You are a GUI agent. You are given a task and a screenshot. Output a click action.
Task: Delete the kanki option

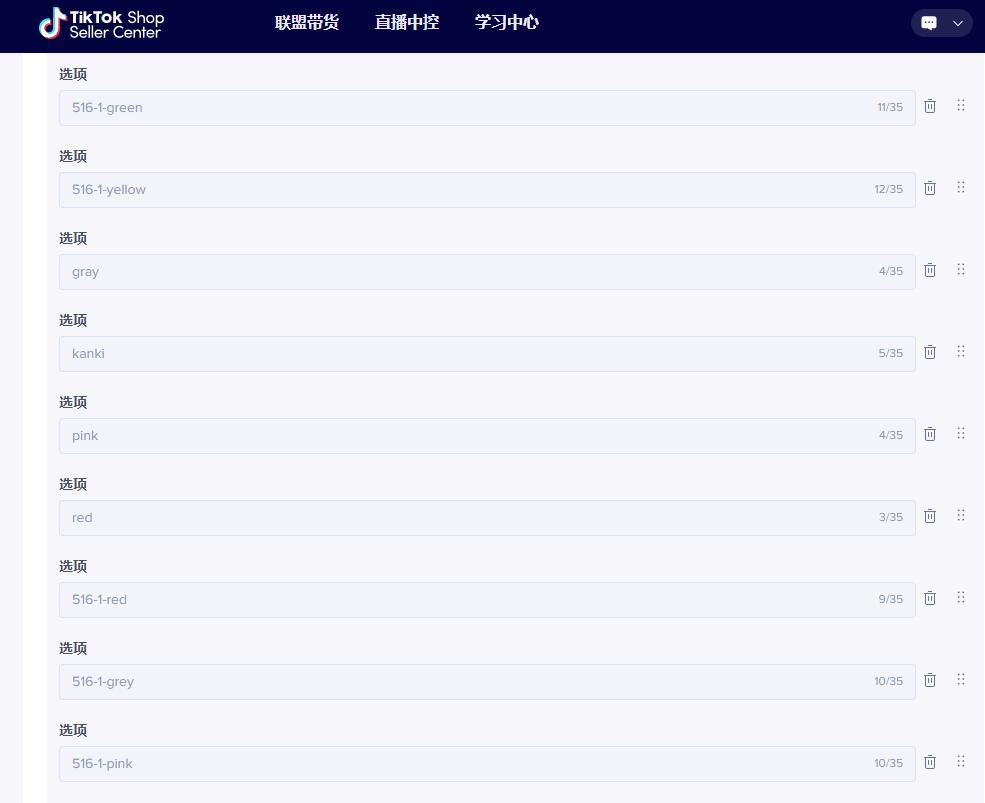(x=930, y=352)
